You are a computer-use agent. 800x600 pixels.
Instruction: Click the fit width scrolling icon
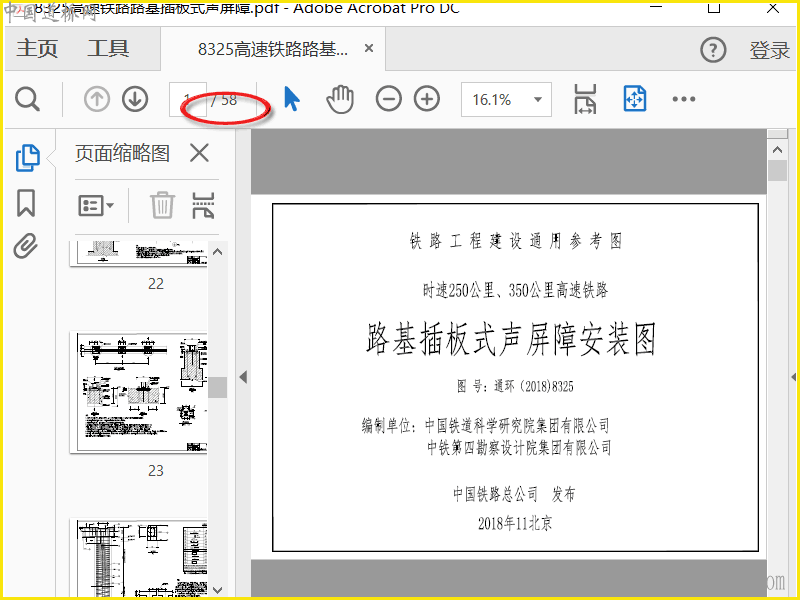pyautogui.click(x=585, y=99)
